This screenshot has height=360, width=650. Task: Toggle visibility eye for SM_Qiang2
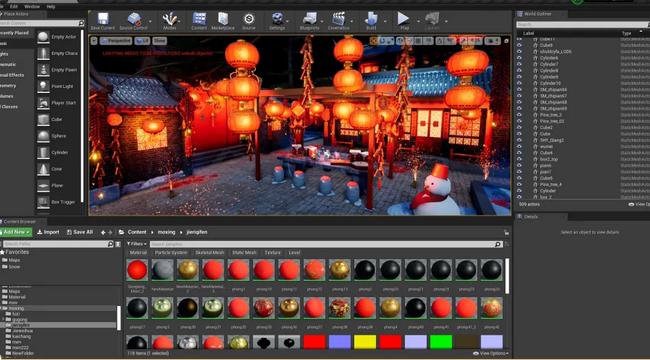coord(519,140)
